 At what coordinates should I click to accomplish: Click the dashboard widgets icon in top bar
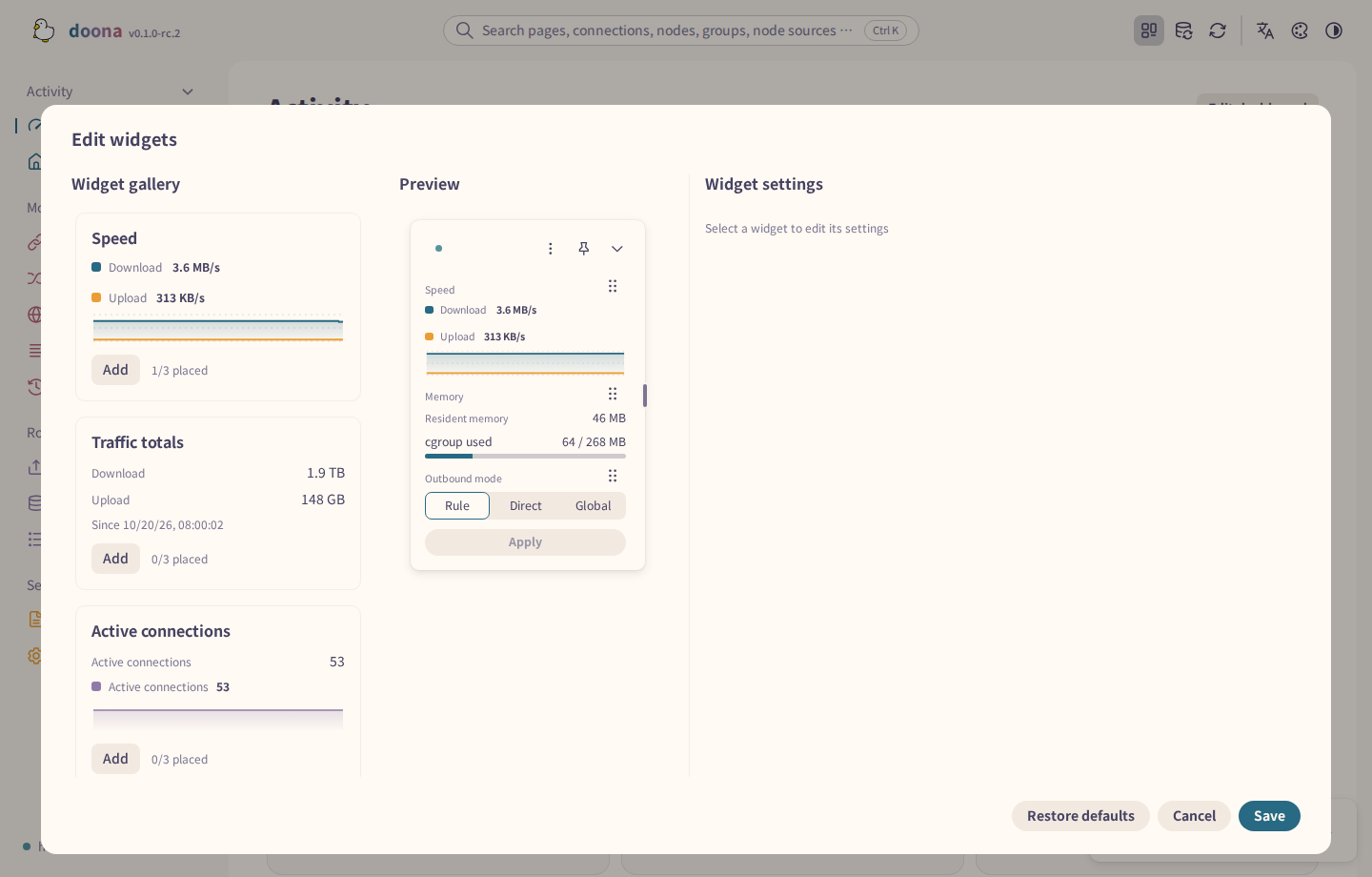(x=1149, y=31)
